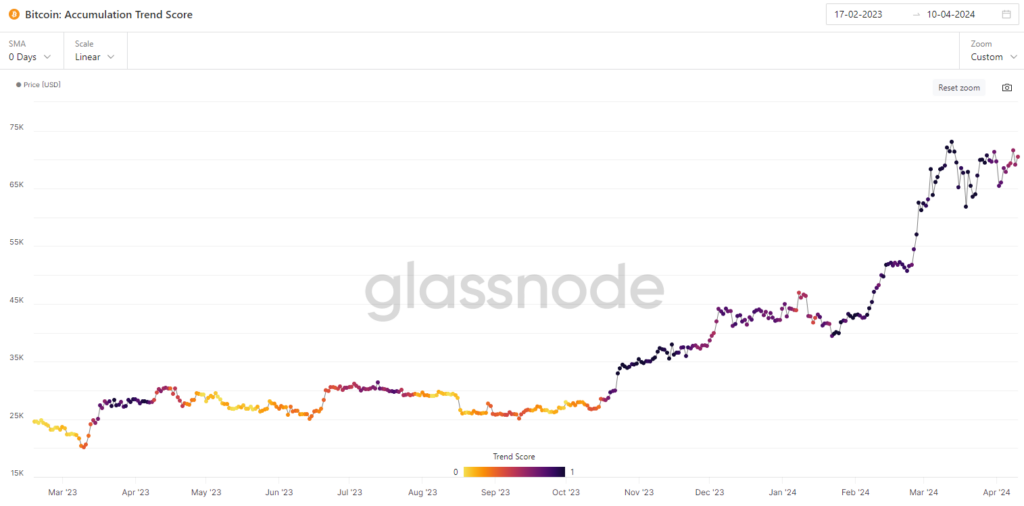The height and width of the screenshot is (506, 1024).
Task: Toggle the Price [USD] legend dot
Action: pos(18,85)
